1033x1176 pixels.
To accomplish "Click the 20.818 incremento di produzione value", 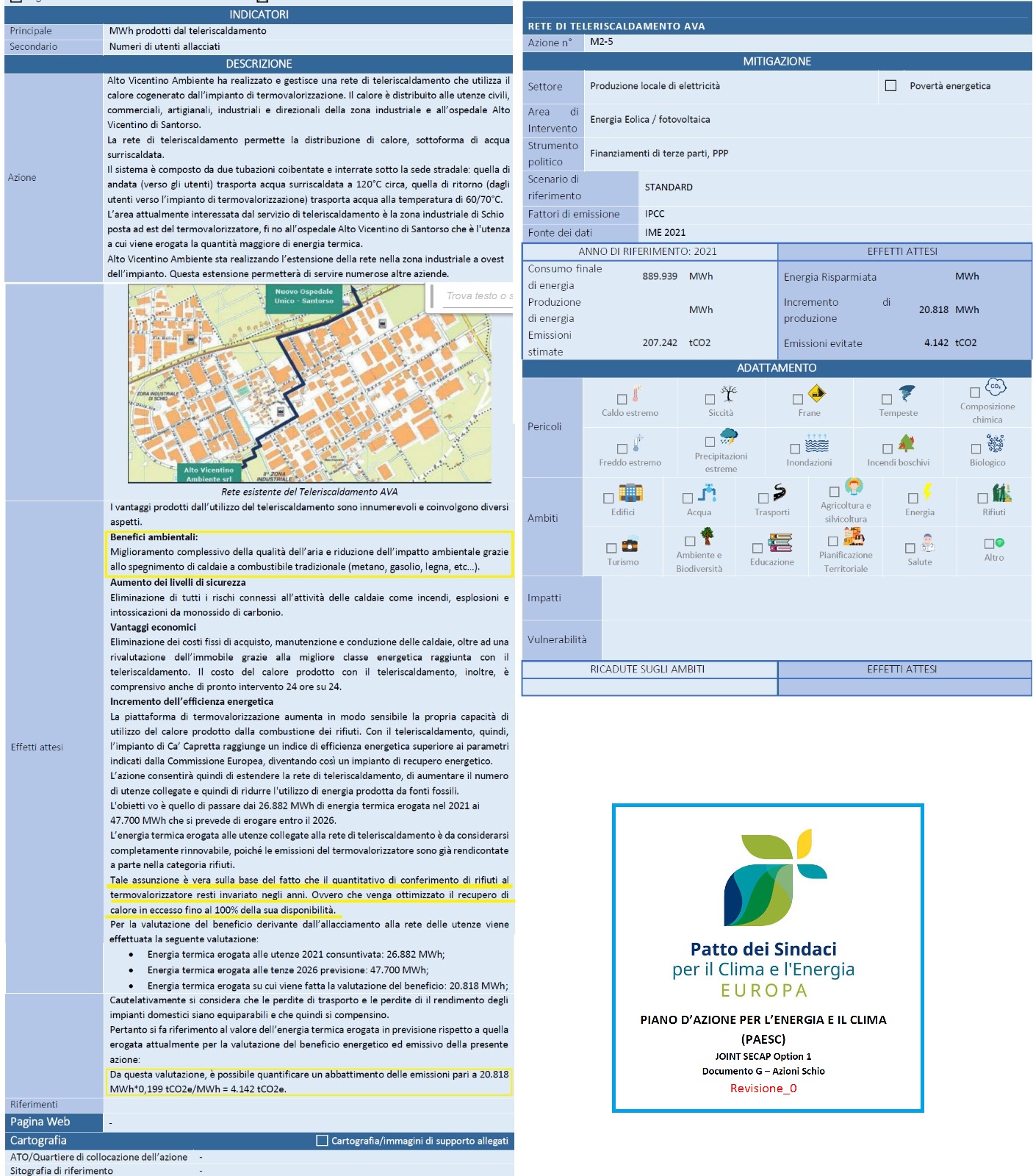I will [934, 309].
